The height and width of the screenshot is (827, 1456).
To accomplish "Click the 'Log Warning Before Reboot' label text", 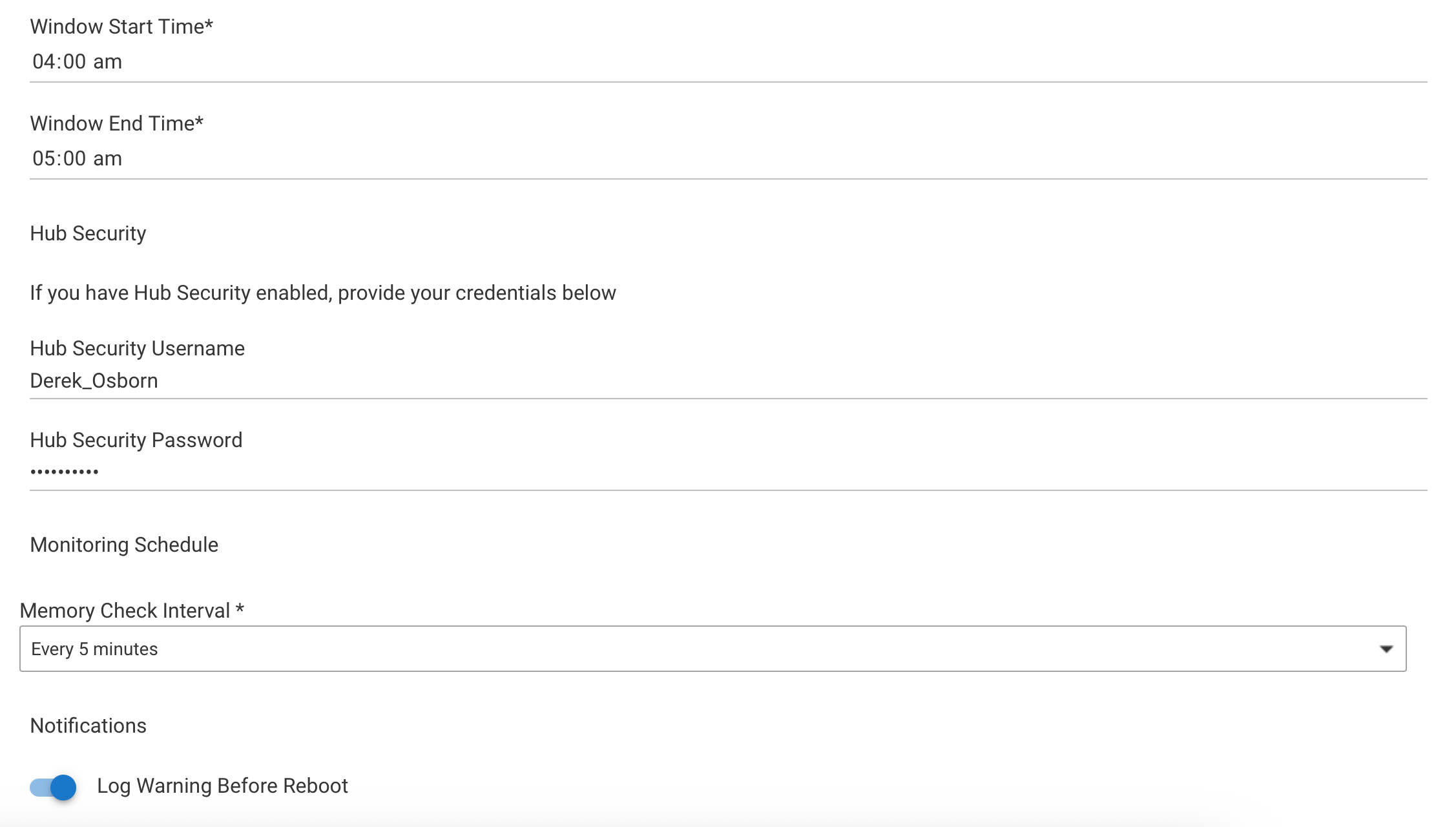I will [222, 786].
